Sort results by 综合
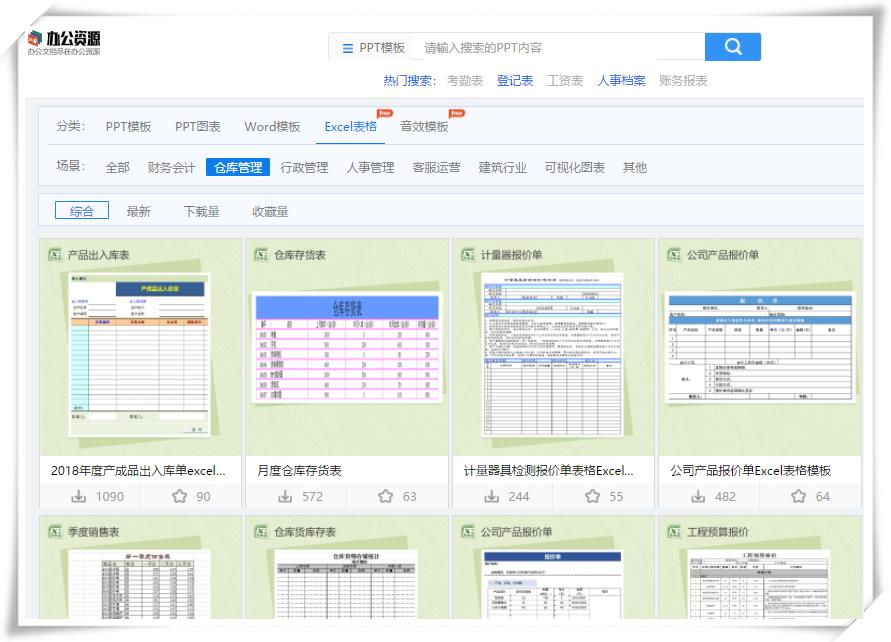Screen dimensions: 891x642 click(x=82, y=211)
